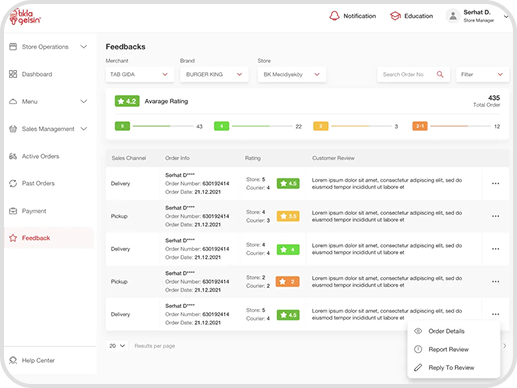
Task: Click Education label in header
Action: pyautogui.click(x=419, y=16)
